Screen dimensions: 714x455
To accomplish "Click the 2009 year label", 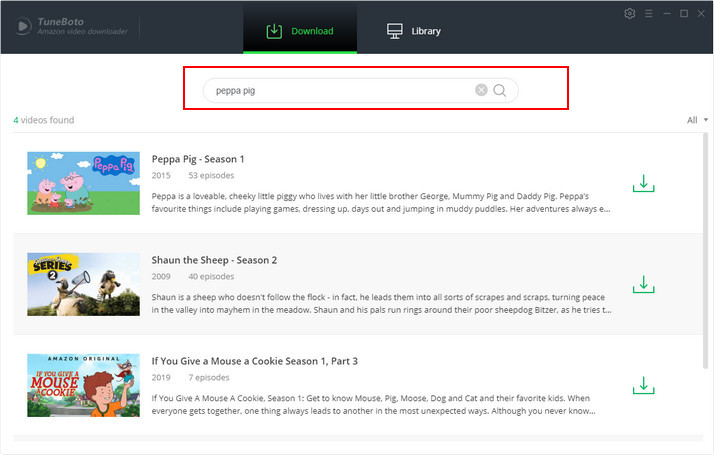I will [x=161, y=276].
